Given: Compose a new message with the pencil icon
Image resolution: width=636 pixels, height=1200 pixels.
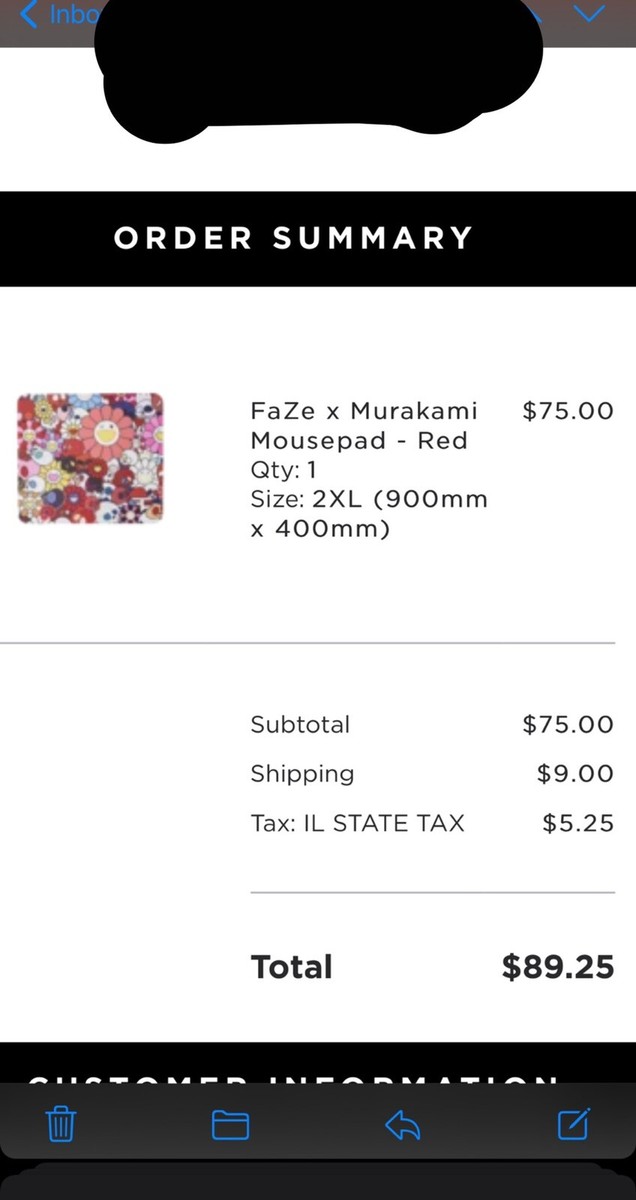Looking at the screenshot, I should coord(574,1124).
